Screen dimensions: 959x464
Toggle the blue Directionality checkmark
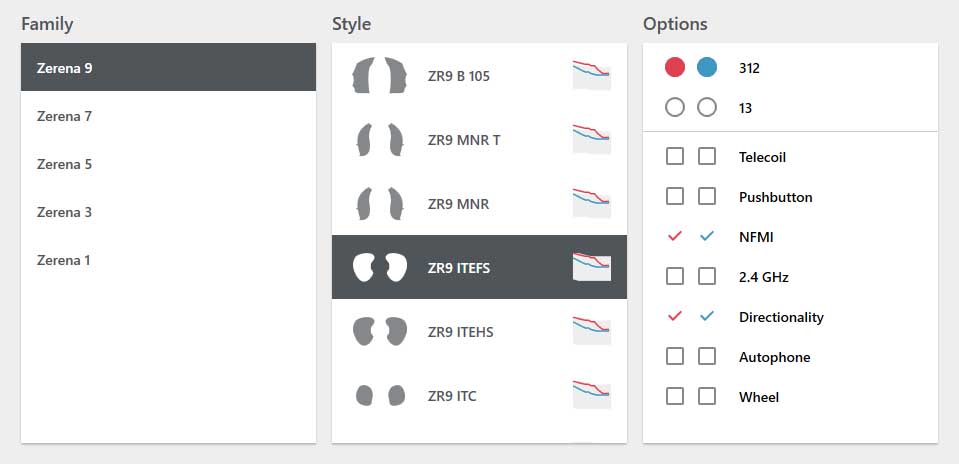707,317
